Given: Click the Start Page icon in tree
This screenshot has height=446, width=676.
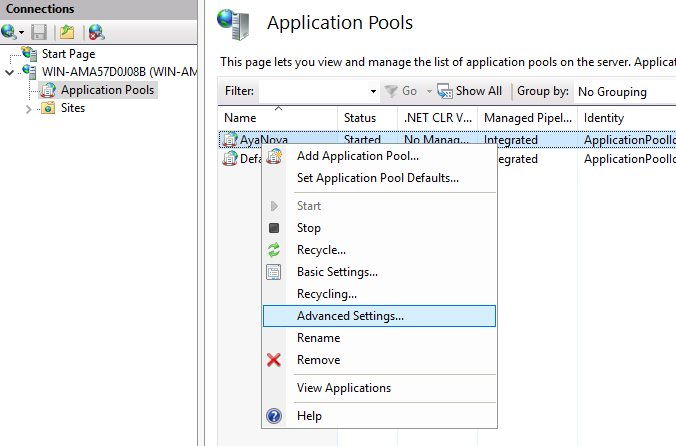Looking at the screenshot, I should tap(29, 53).
